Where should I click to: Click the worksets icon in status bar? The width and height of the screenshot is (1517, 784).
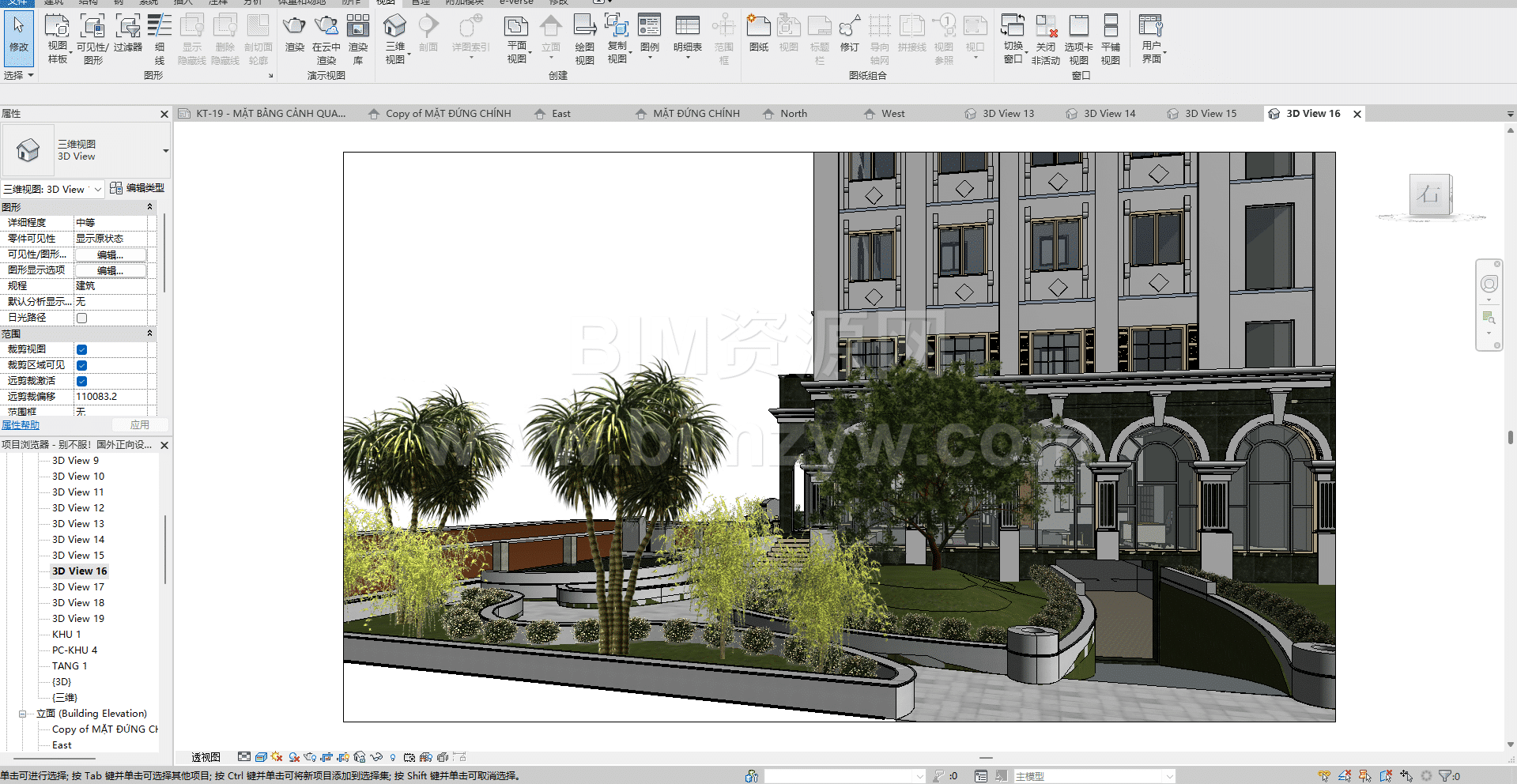coord(751,776)
